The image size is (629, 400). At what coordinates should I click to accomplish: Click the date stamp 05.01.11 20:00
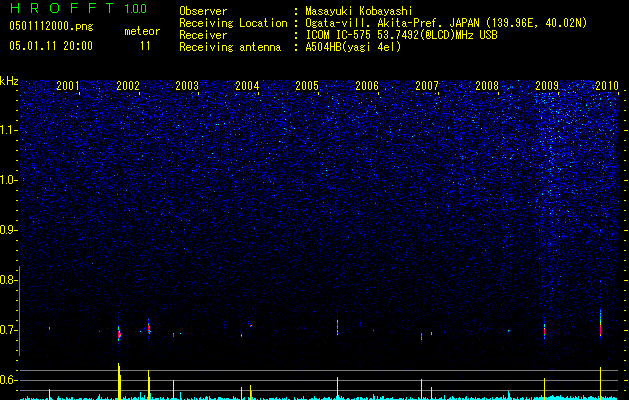(51, 46)
